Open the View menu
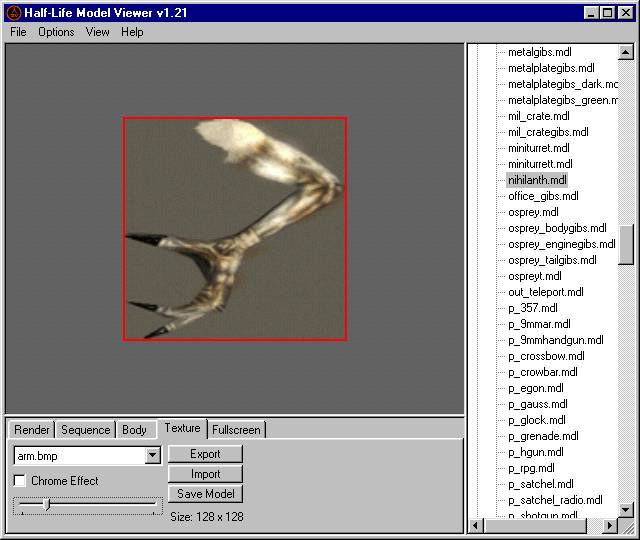The width and height of the screenshot is (640, 540). 98,32
